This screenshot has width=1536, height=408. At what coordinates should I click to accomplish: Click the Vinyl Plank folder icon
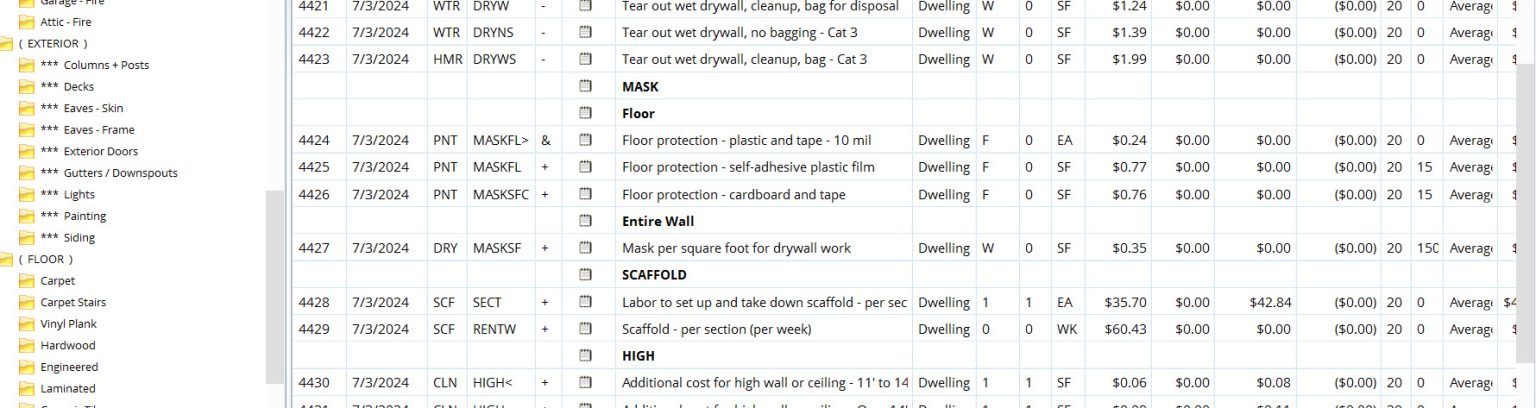(27, 324)
